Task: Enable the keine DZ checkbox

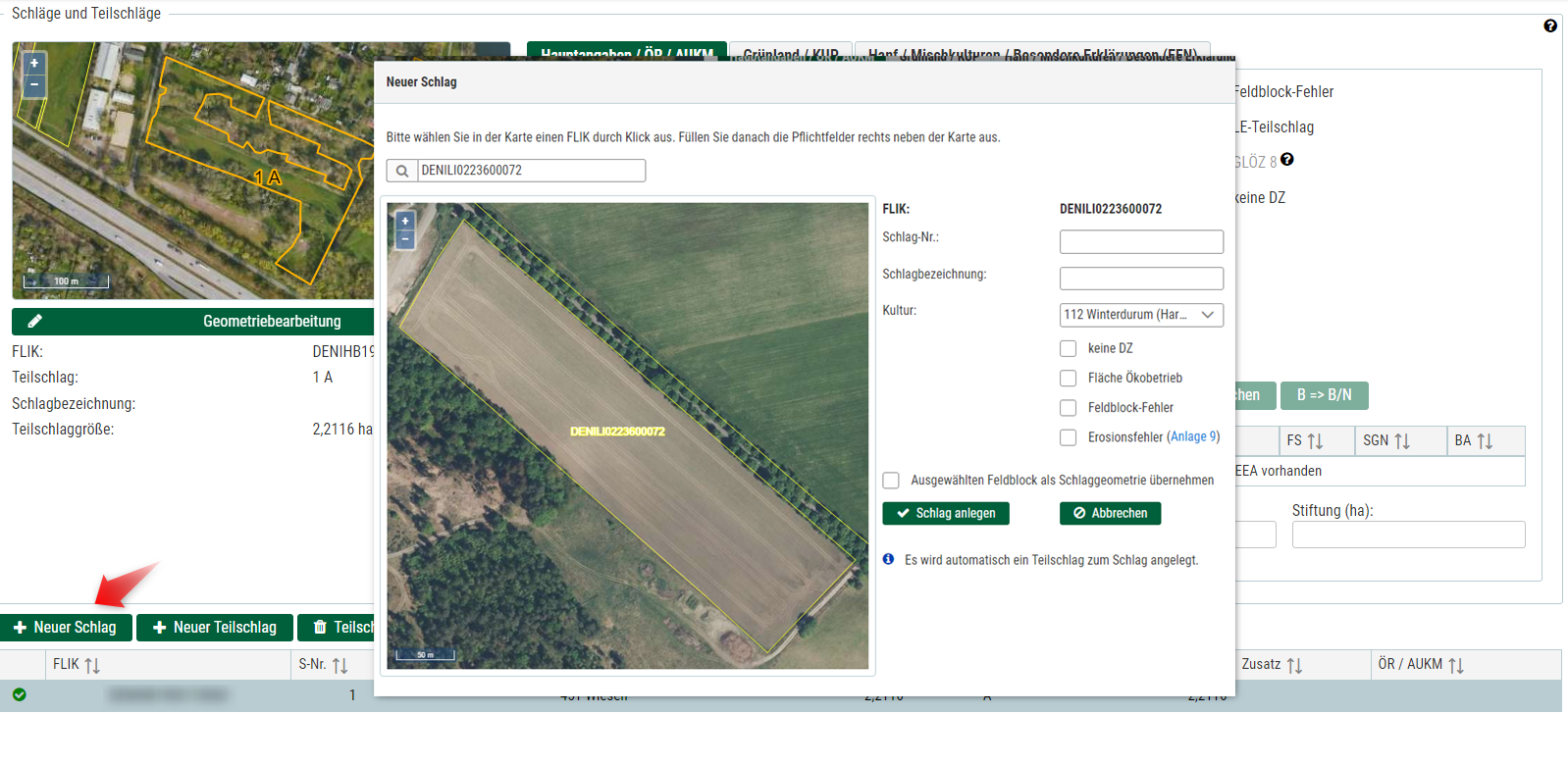Action: (x=1069, y=349)
